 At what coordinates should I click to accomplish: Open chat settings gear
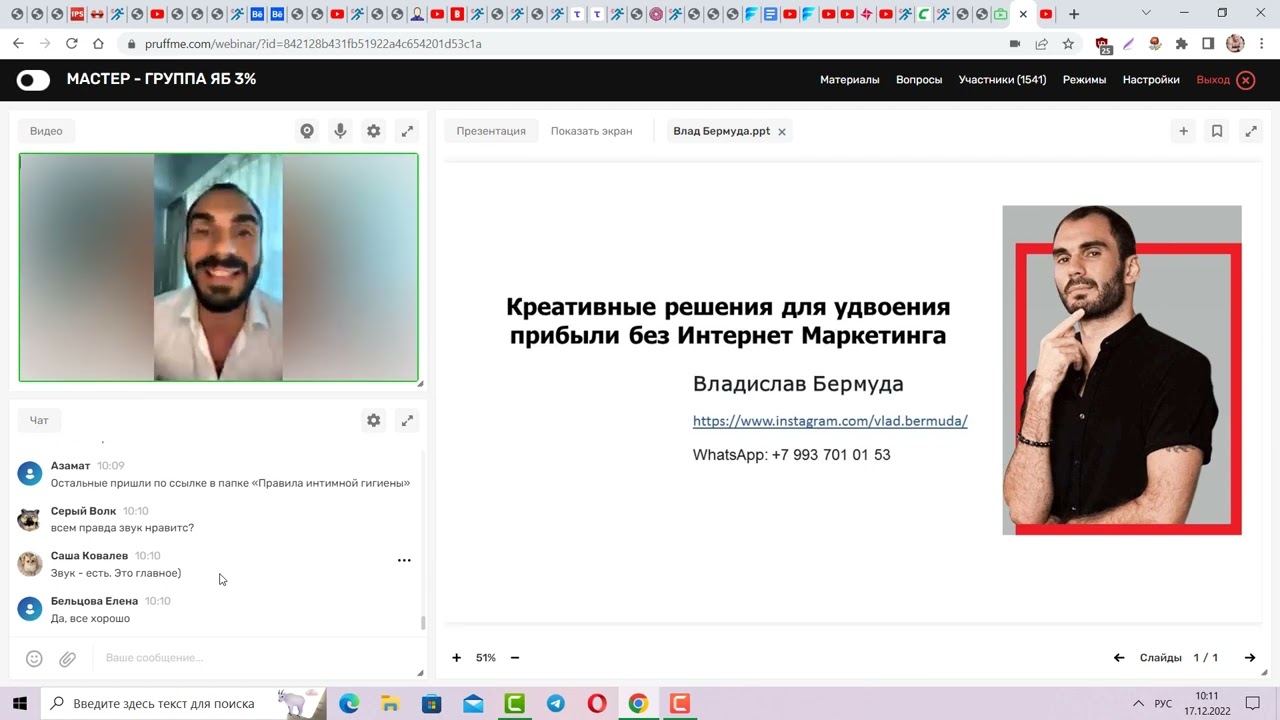tap(373, 421)
